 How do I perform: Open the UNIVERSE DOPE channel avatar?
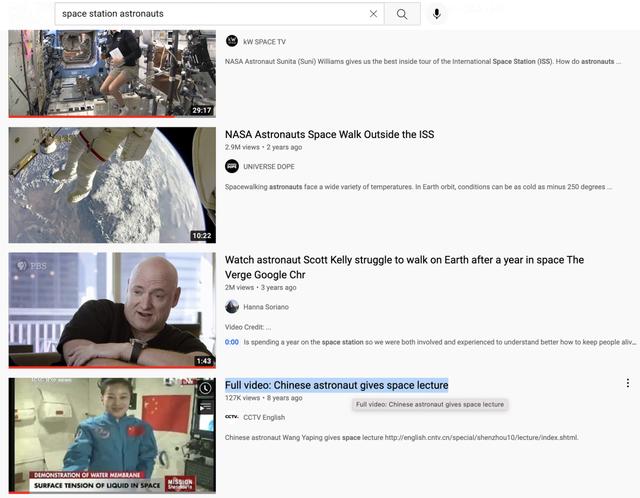[x=232, y=166]
